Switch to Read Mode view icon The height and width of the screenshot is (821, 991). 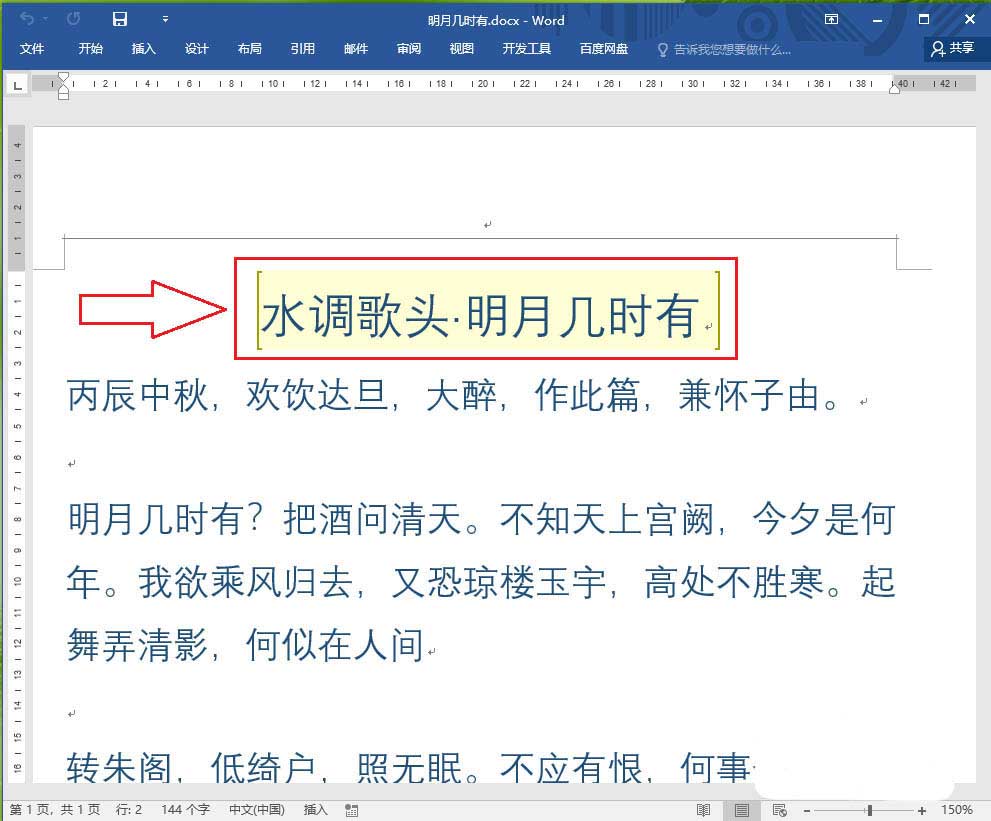coord(703,810)
